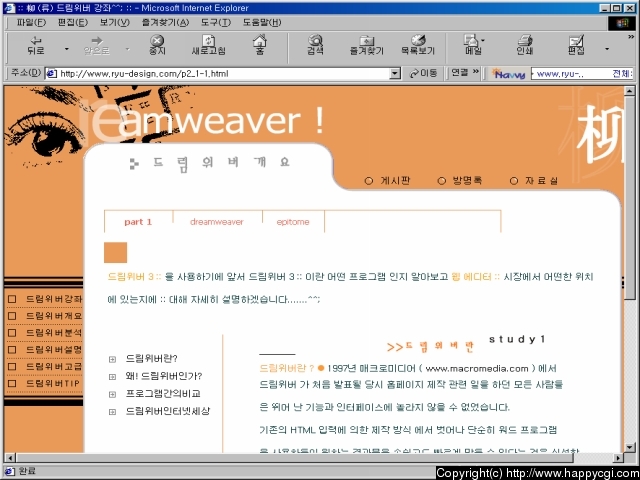Image resolution: width=640 pixels, height=480 pixels.
Task: Click the 메일 mail toolbar button
Action: coord(473,46)
